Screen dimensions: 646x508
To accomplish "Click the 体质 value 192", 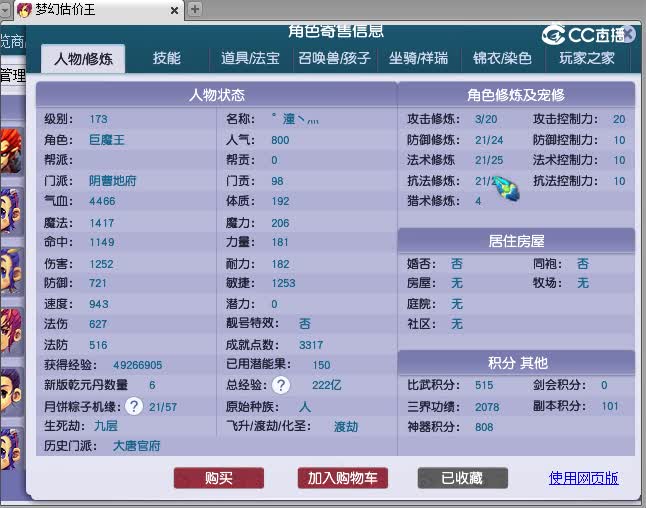I will 281,201.
